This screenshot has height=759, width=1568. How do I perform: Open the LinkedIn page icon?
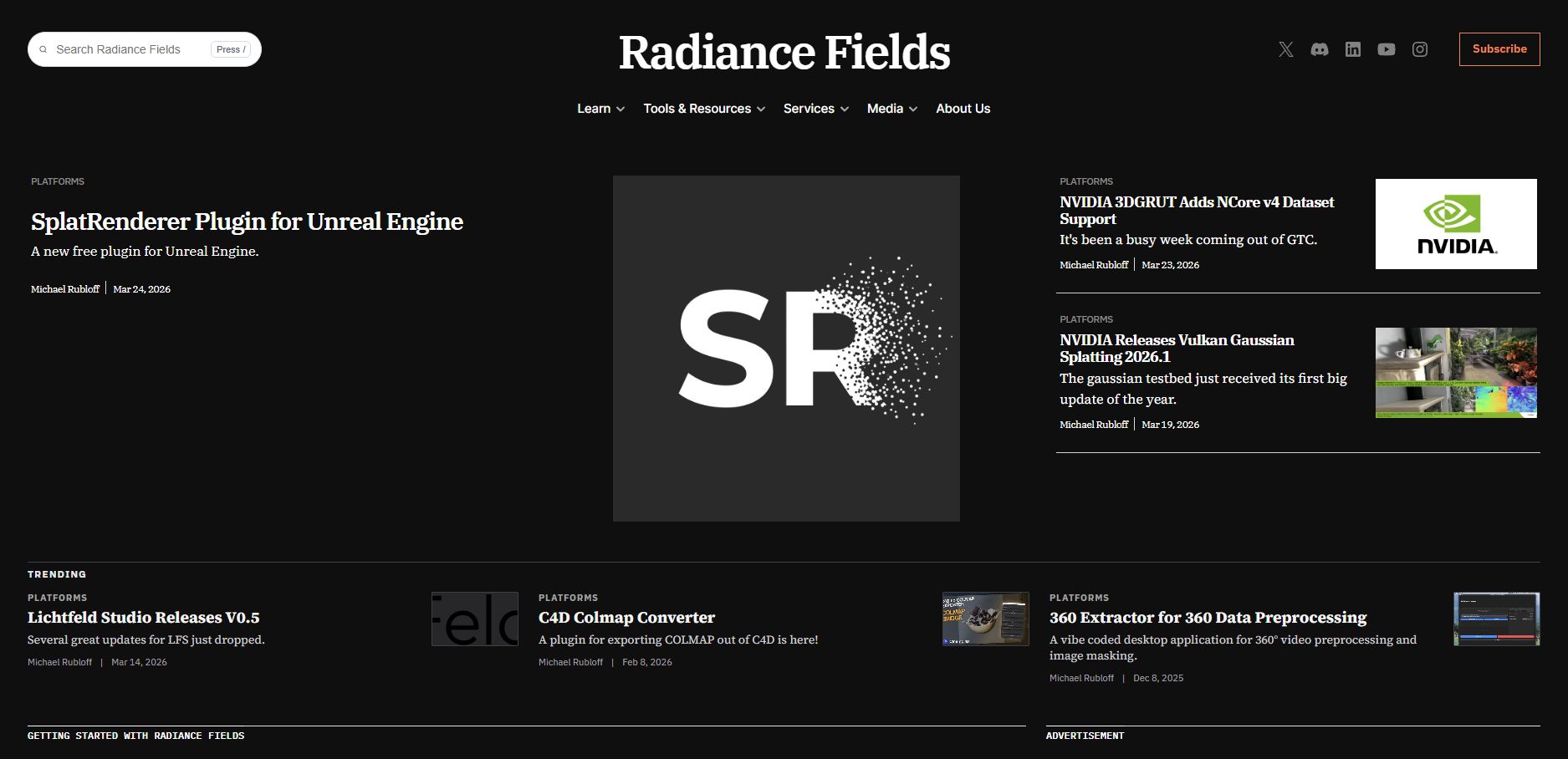1352,49
